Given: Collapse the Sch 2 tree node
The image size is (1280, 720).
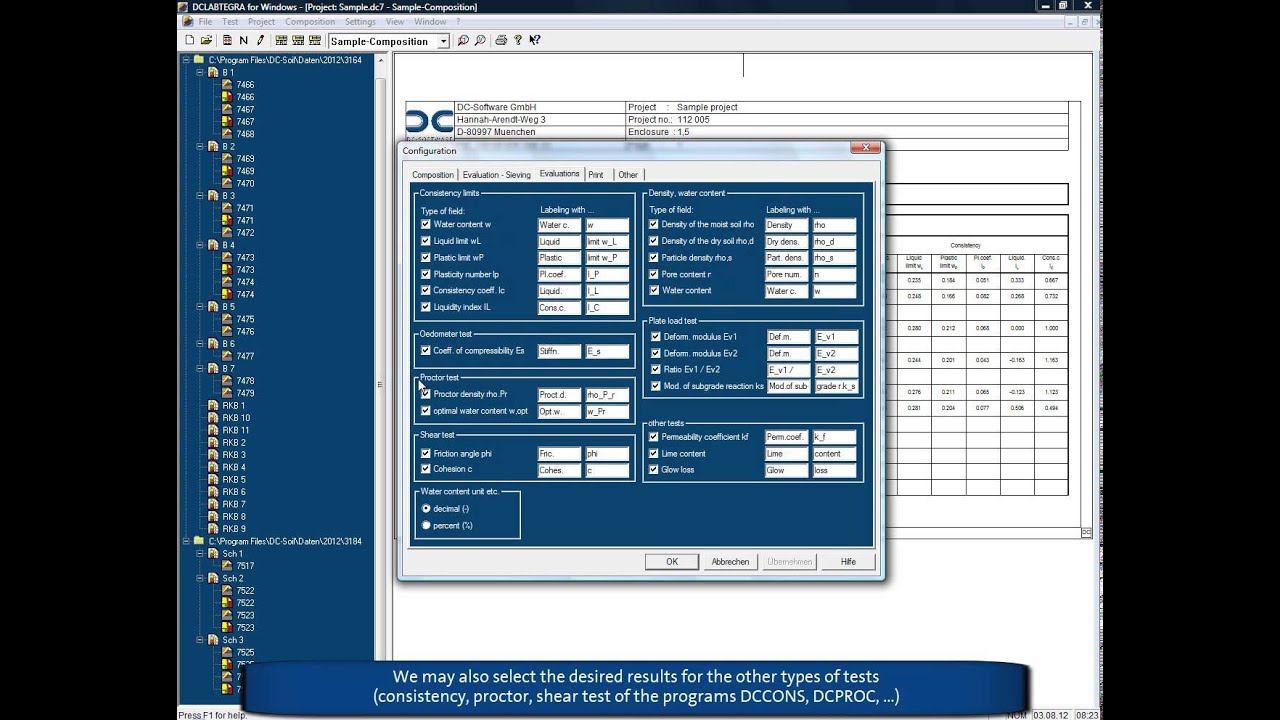Looking at the screenshot, I should pyautogui.click(x=200, y=578).
